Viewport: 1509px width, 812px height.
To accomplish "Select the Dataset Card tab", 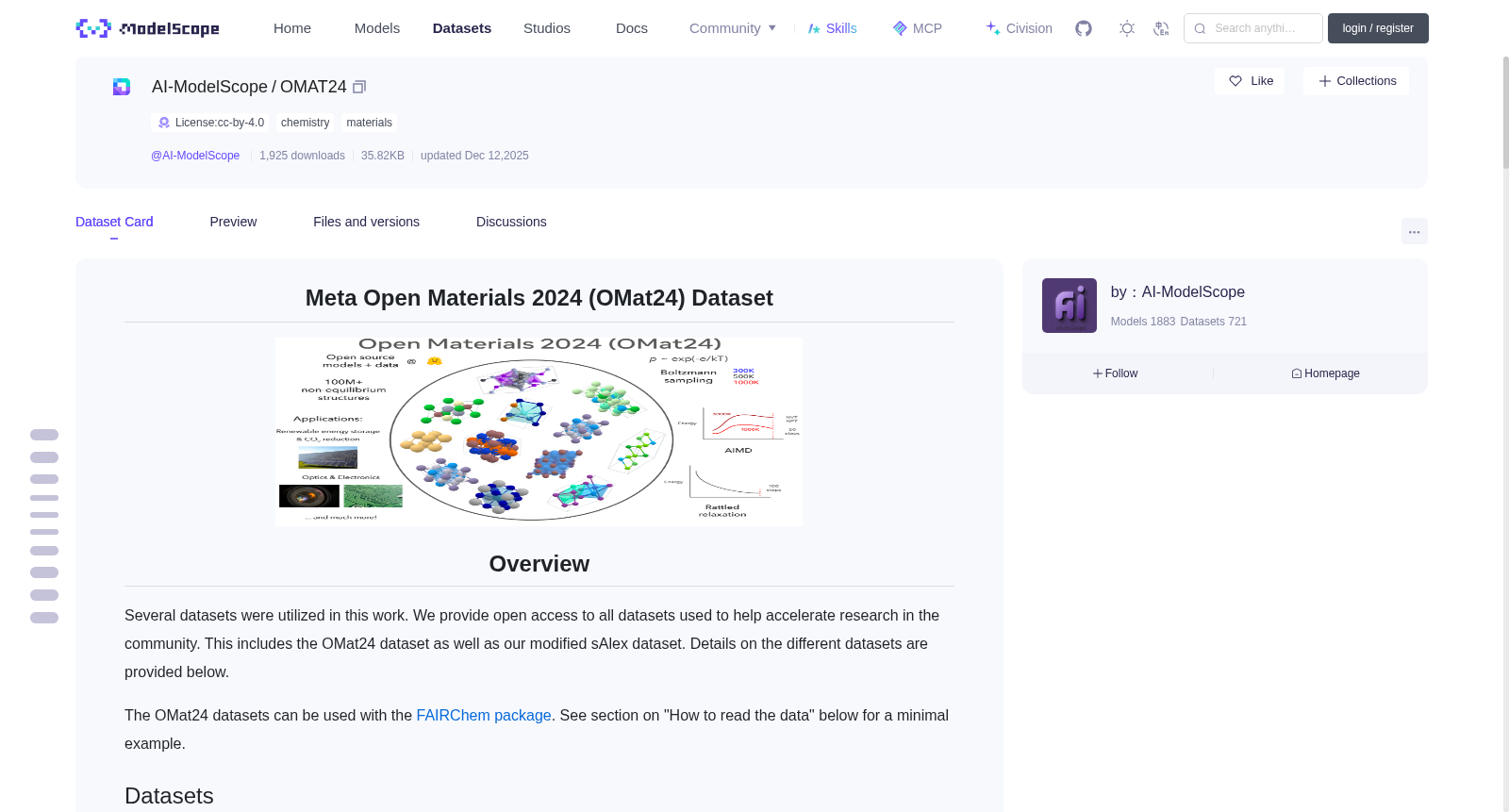I will (x=114, y=222).
